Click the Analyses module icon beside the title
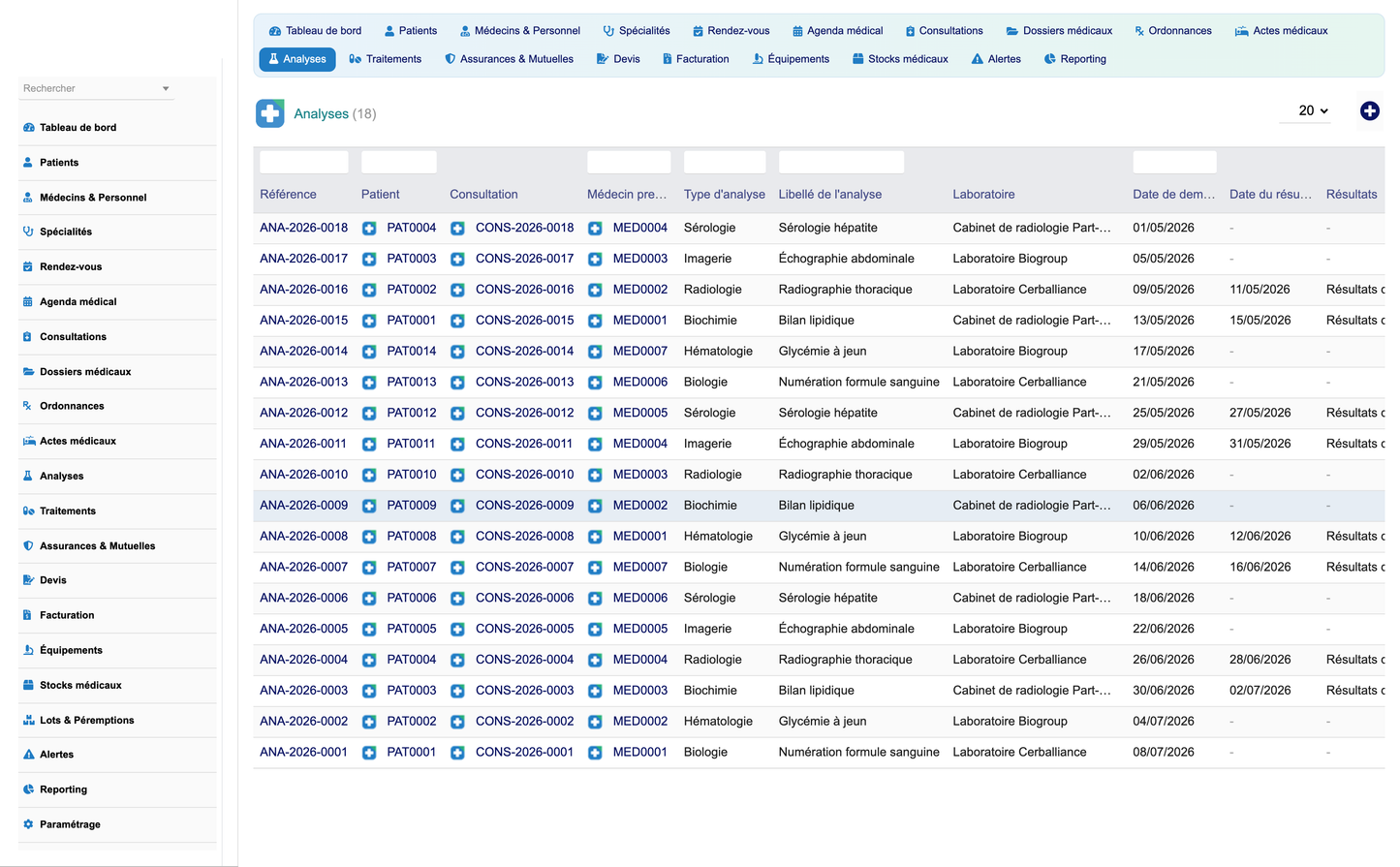The height and width of the screenshot is (867, 1400). (x=270, y=113)
